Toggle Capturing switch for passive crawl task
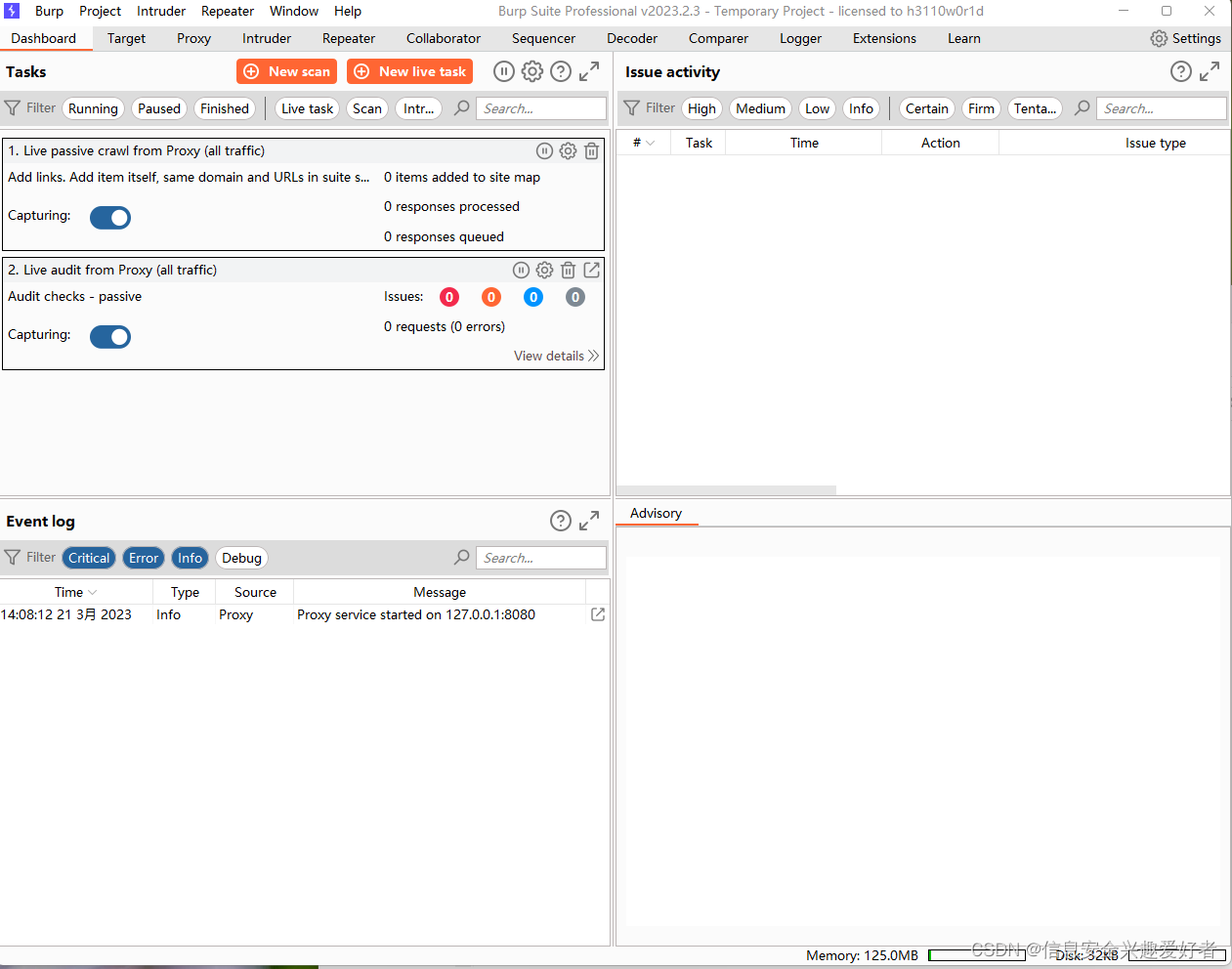Screen dimensions: 1232x969 (110, 218)
